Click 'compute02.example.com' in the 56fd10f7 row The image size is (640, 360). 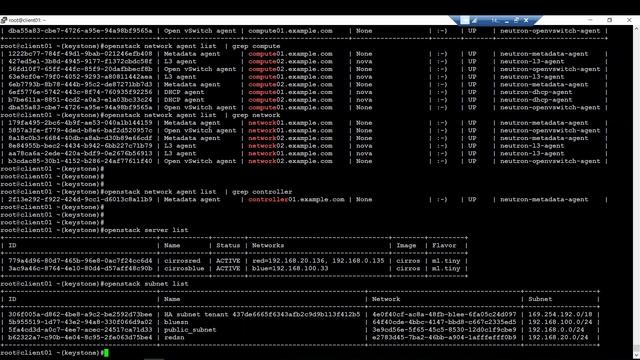290,69
